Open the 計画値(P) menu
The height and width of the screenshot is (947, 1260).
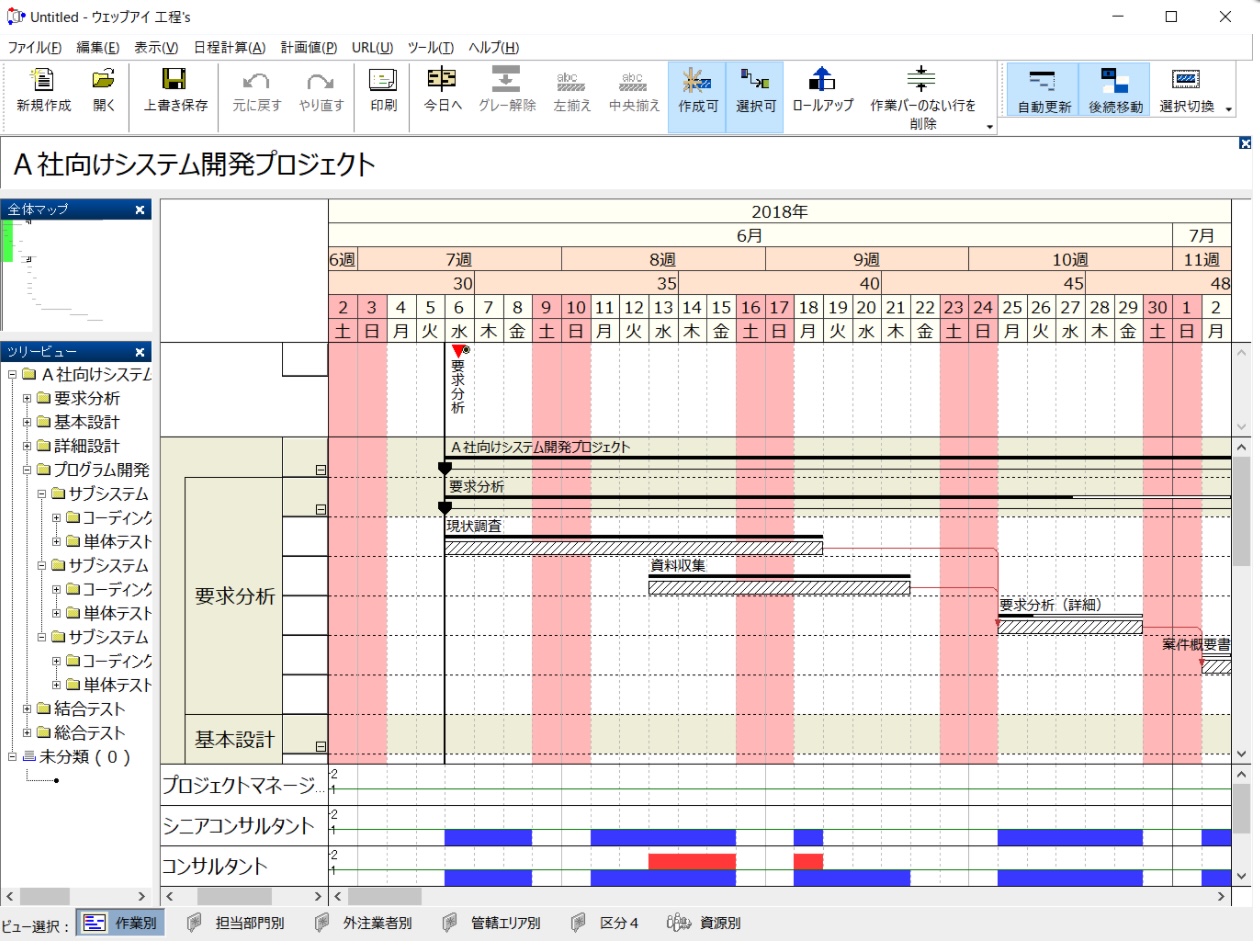click(309, 47)
